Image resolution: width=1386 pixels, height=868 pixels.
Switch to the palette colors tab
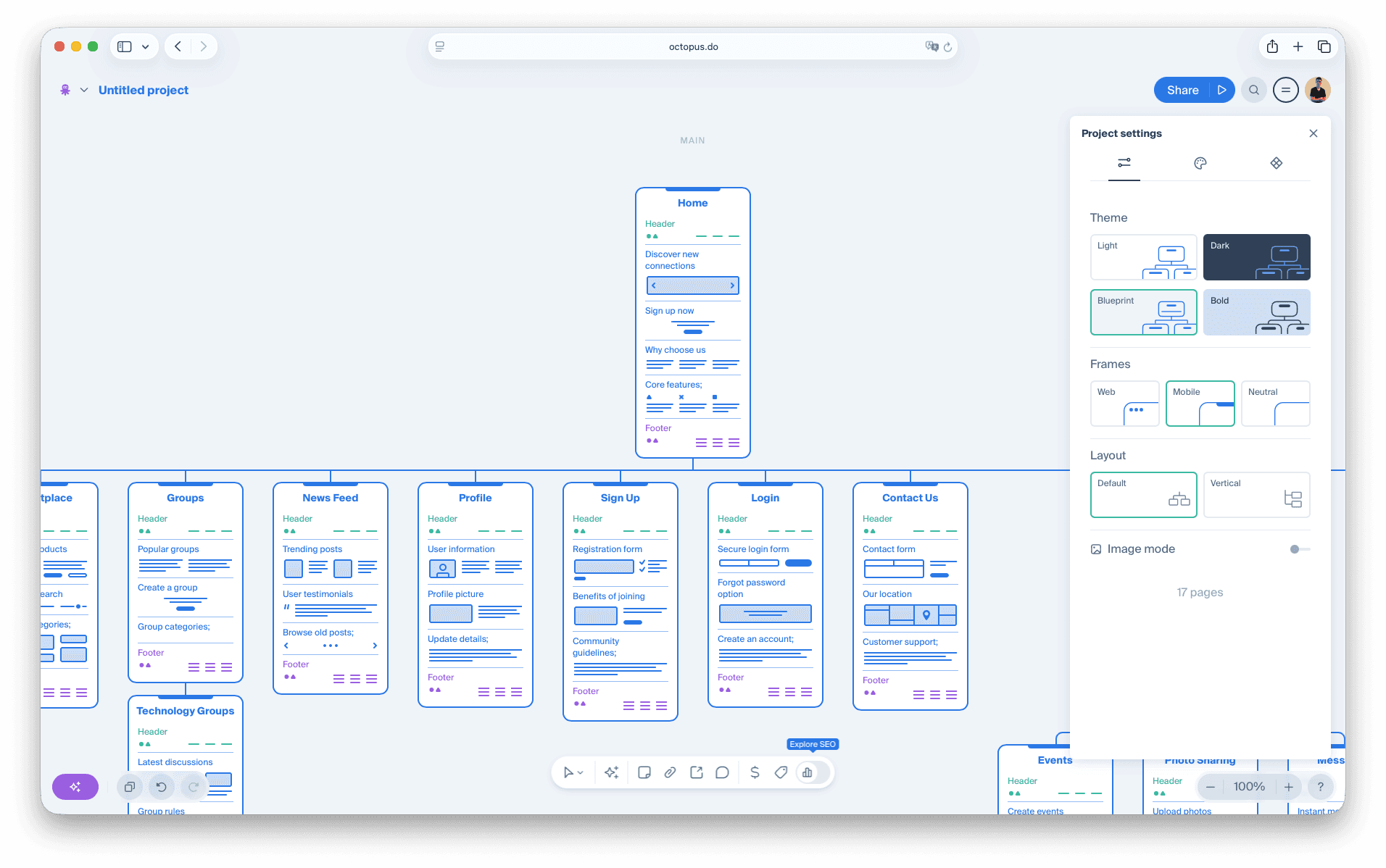pyautogui.click(x=1200, y=163)
